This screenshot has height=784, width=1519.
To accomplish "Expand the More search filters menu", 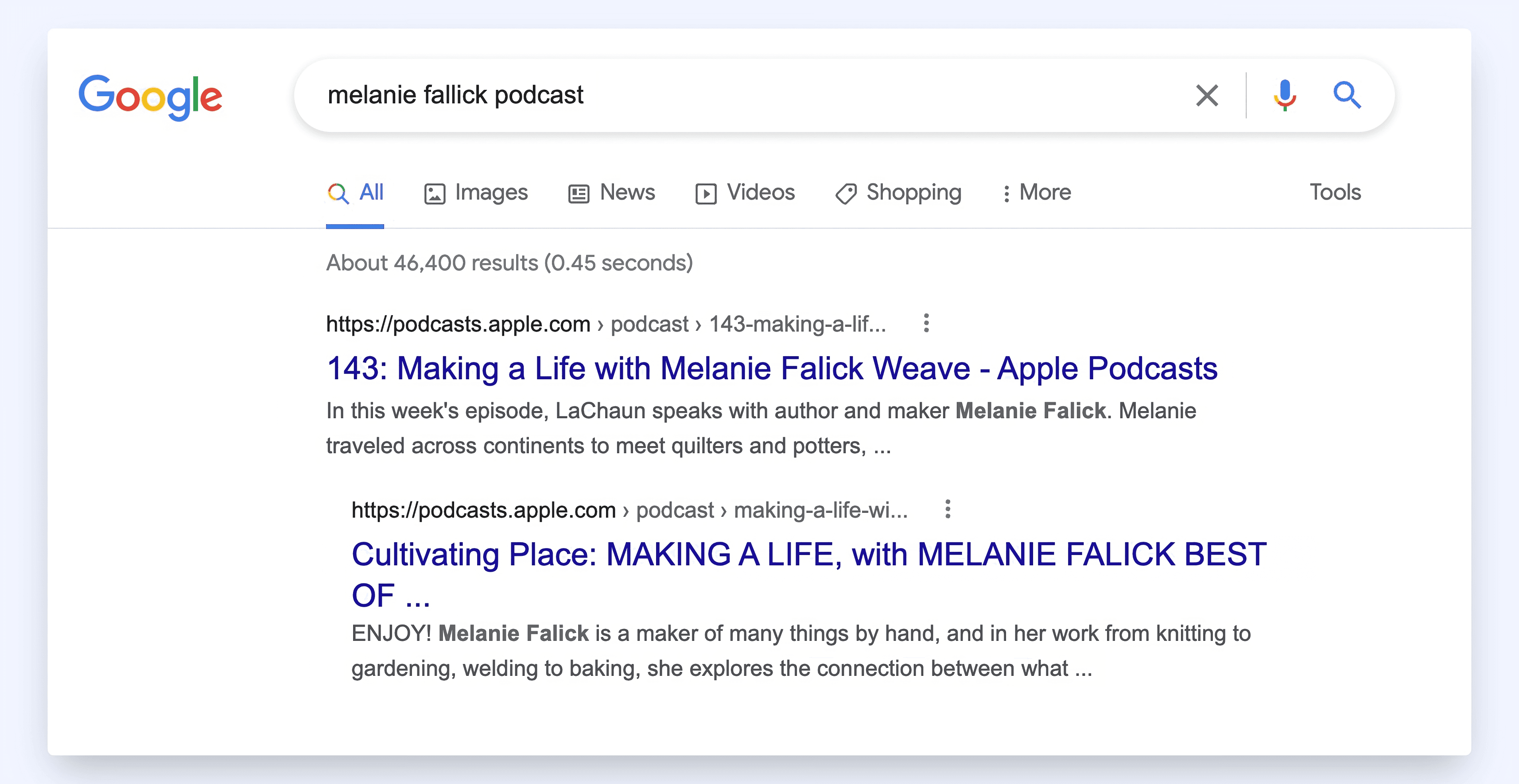I will tap(1037, 193).
